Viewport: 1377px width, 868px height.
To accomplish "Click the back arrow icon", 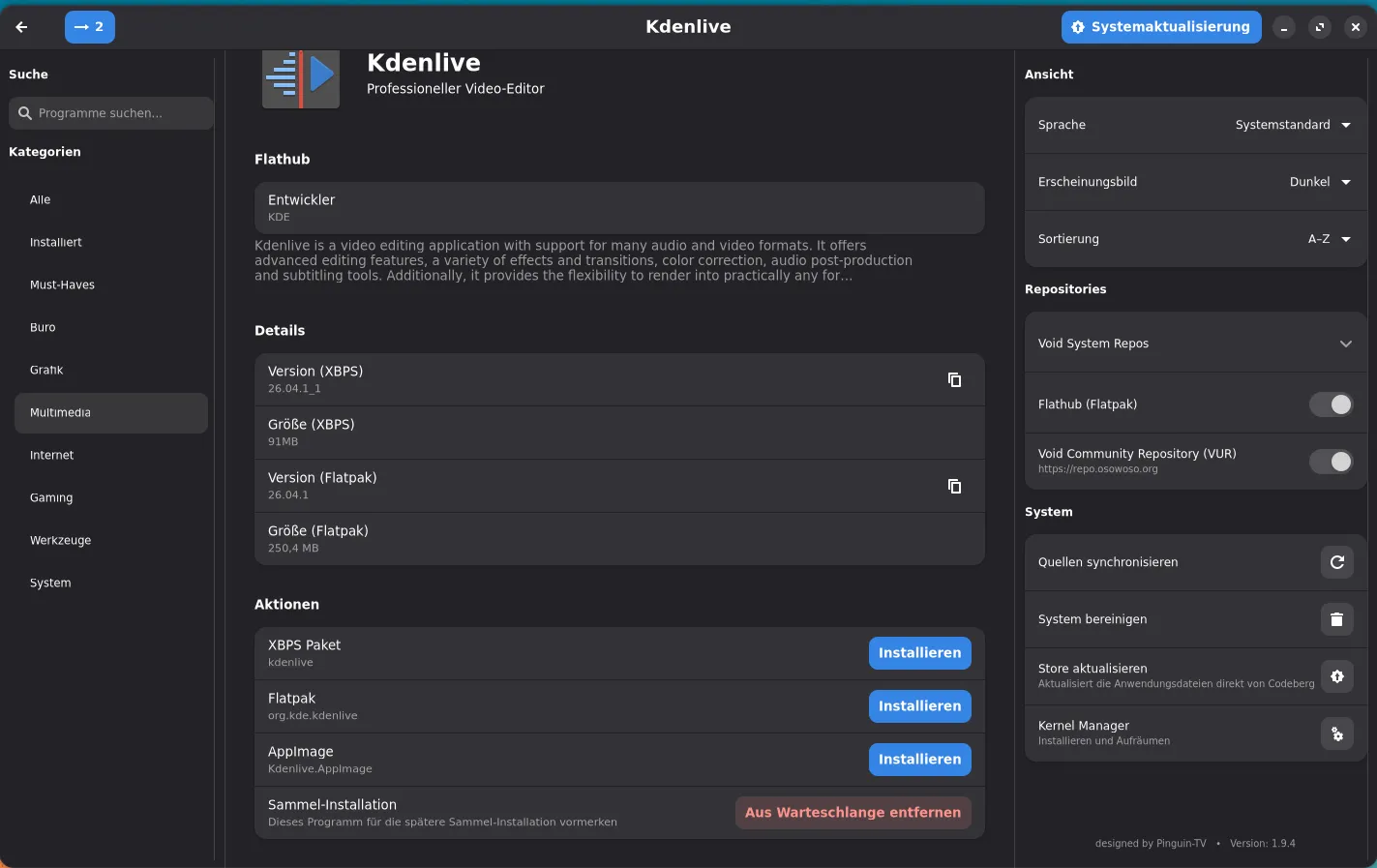I will pos(21,27).
